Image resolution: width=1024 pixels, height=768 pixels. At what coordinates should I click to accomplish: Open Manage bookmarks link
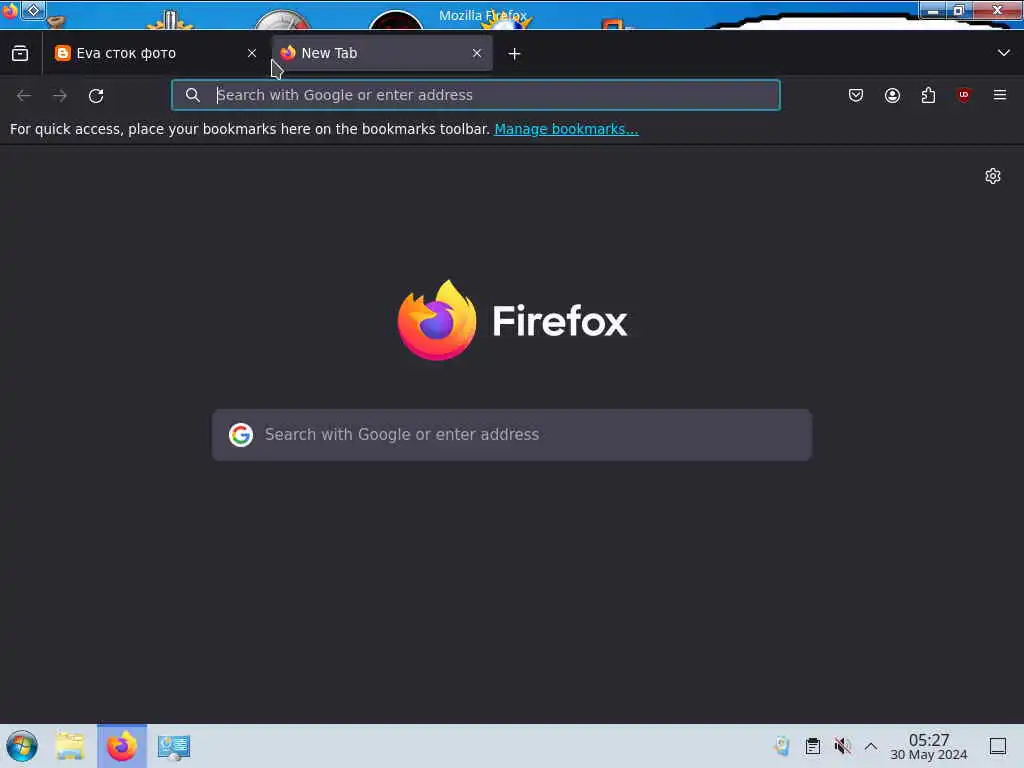tap(566, 129)
